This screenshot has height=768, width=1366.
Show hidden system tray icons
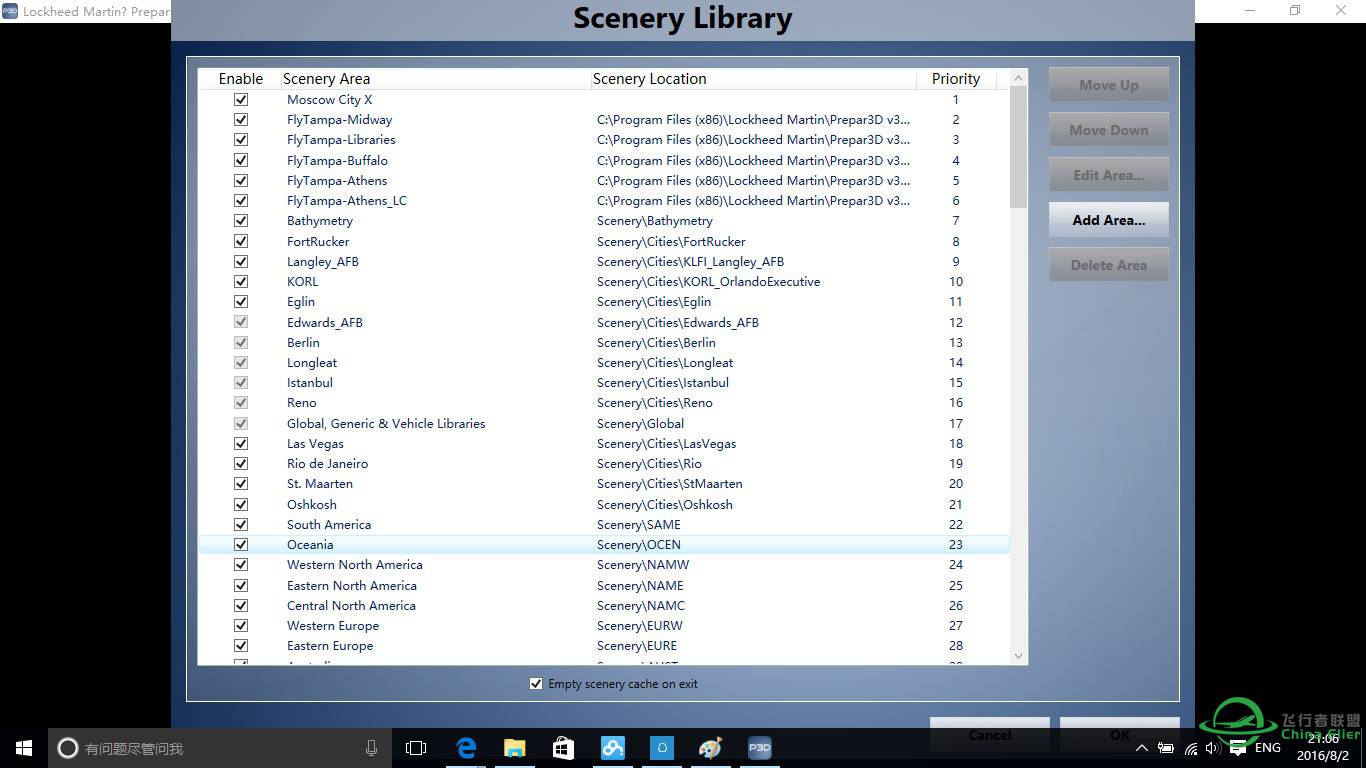(1142, 748)
